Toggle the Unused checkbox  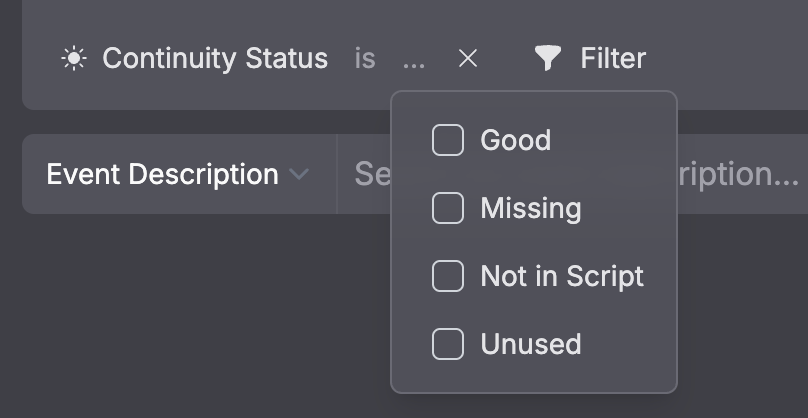(x=448, y=344)
